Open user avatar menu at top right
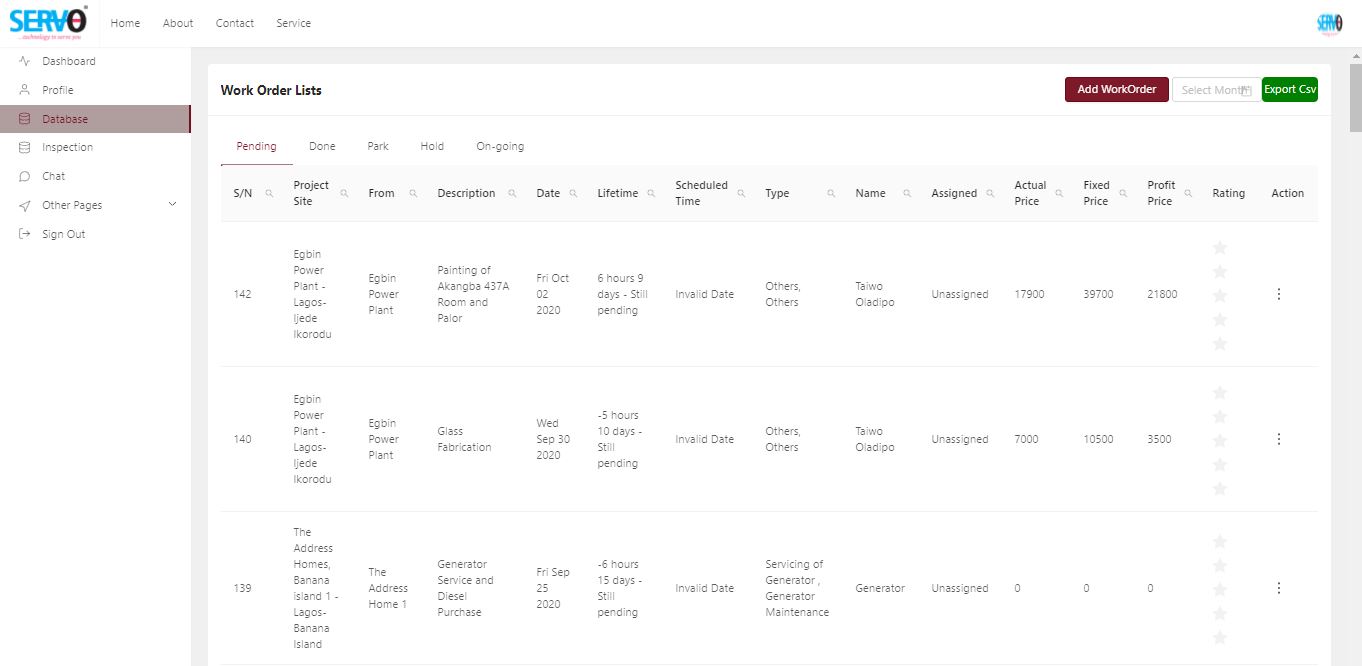The width and height of the screenshot is (1362, 666). (x=1329, y=23)
